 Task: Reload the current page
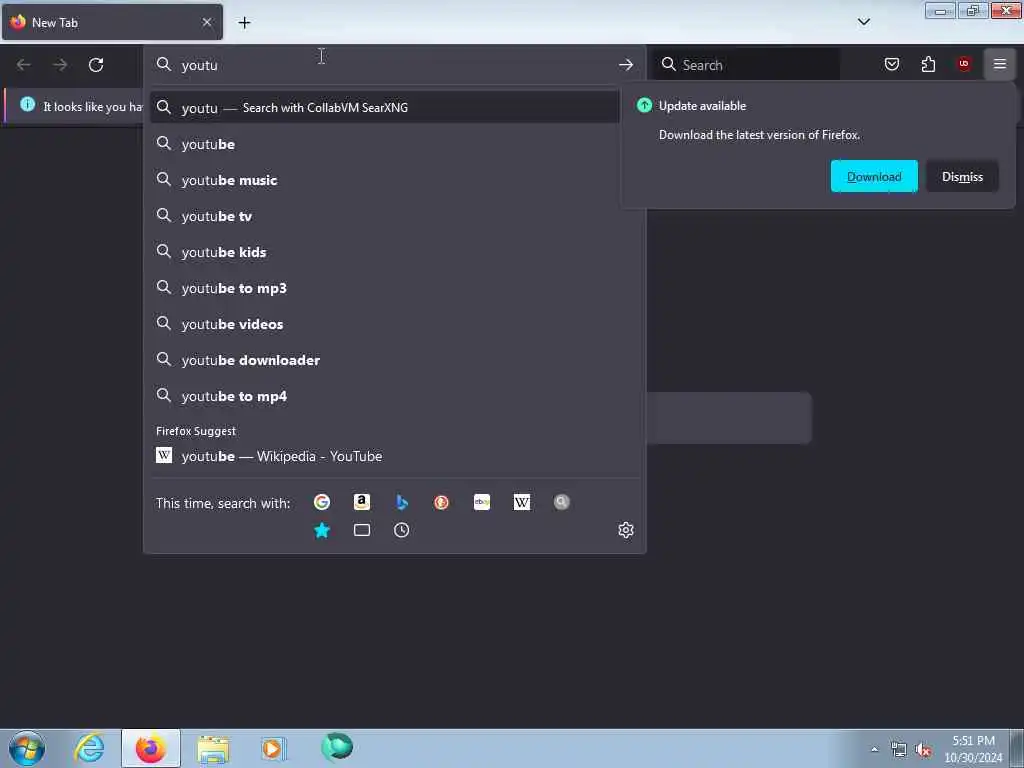click(96, 65)
